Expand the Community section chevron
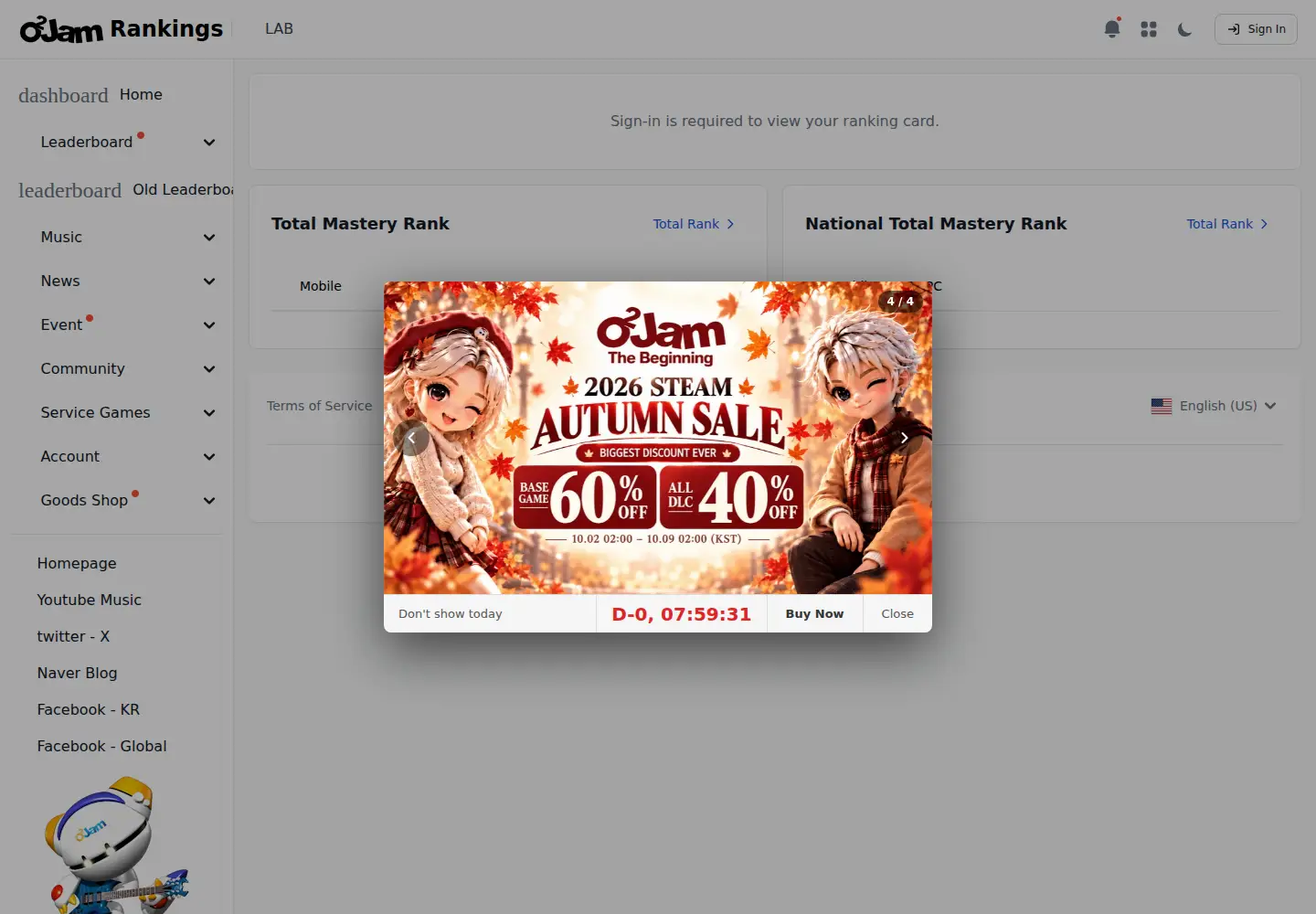Viewport: 1316px width, 914px height. [x=209, y=369]
